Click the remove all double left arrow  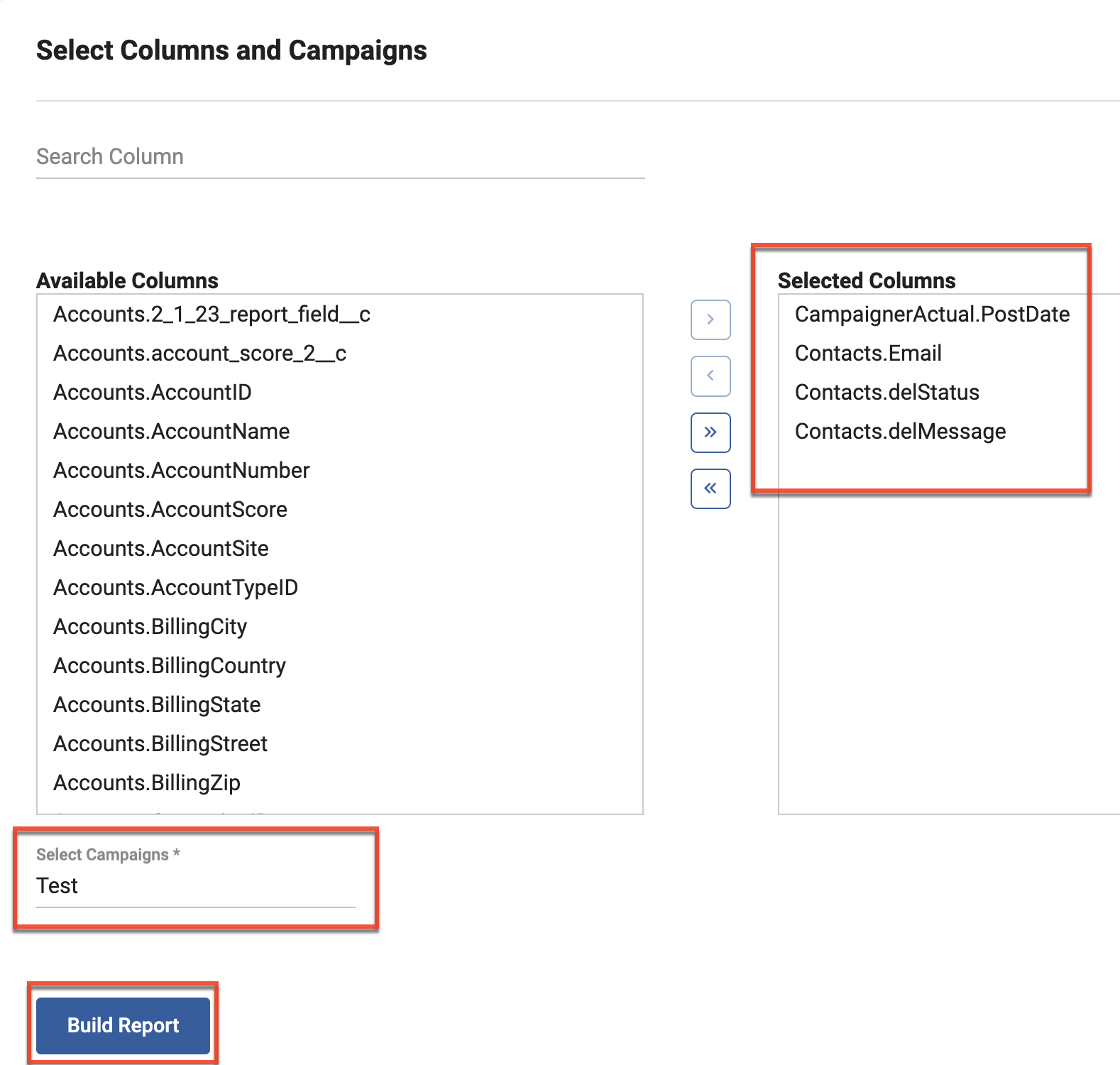[710, 488]
